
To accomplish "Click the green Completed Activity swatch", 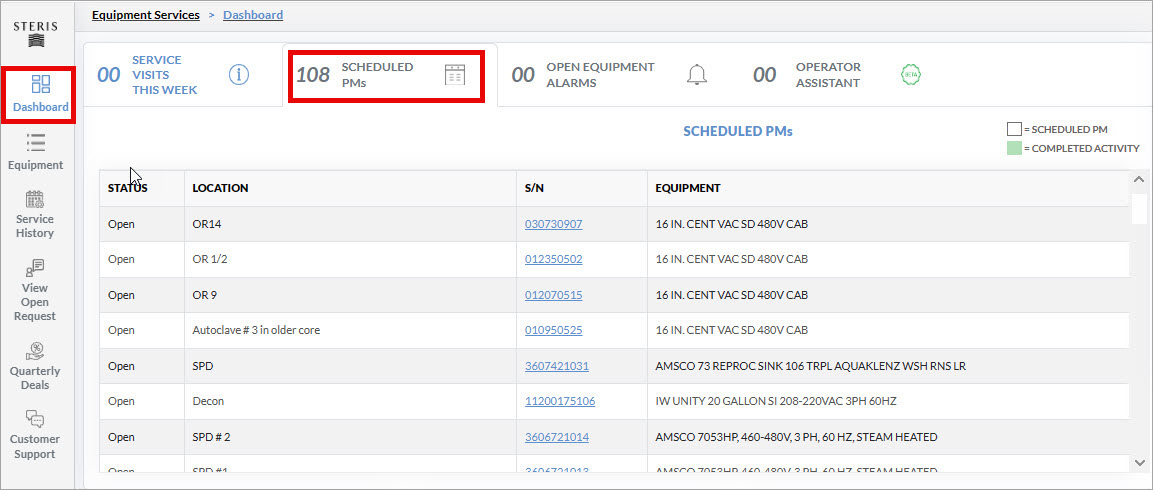I will point(1014,149).
